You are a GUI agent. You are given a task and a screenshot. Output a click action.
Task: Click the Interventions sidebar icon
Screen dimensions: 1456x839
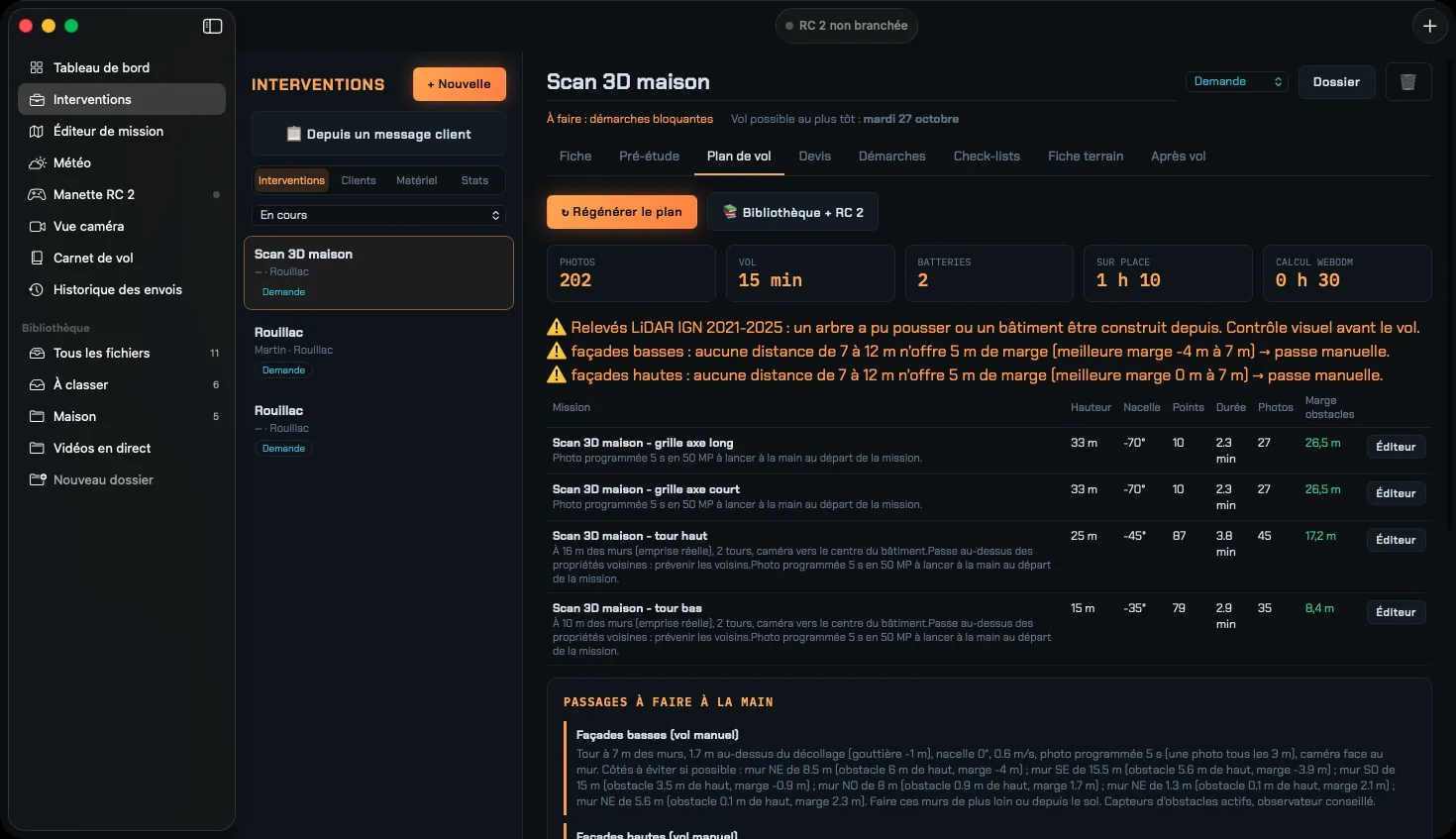click(37, 99)
